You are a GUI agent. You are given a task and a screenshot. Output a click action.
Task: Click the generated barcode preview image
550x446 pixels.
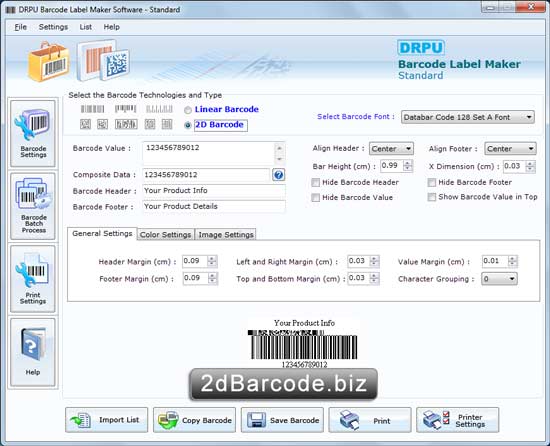click(304, 345)
